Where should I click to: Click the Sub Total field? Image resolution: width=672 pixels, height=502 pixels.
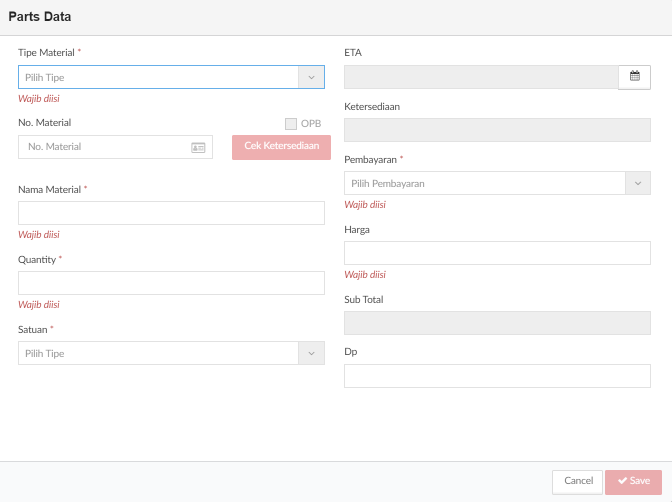coord(497,323)
